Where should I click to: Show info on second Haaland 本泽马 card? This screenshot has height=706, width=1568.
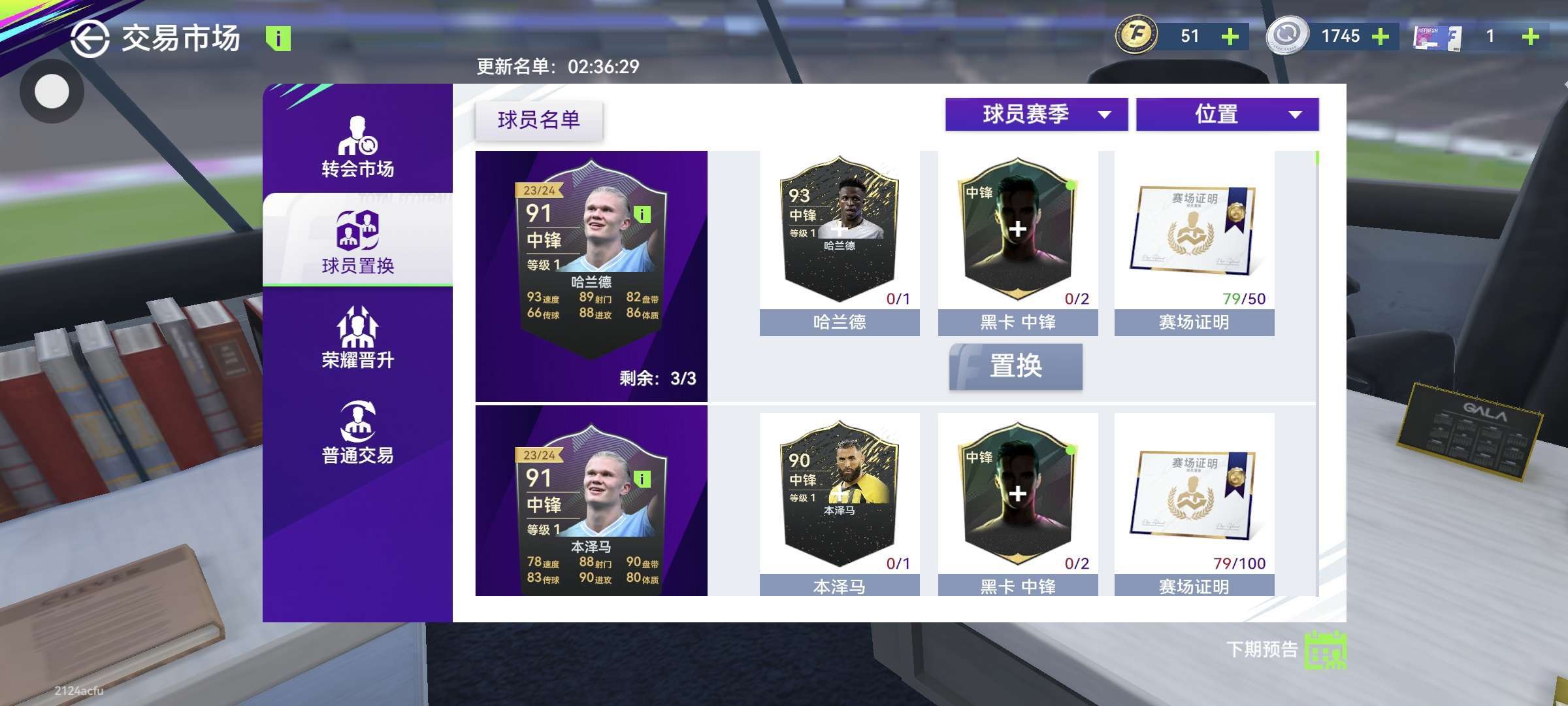(x=642, y=479)
